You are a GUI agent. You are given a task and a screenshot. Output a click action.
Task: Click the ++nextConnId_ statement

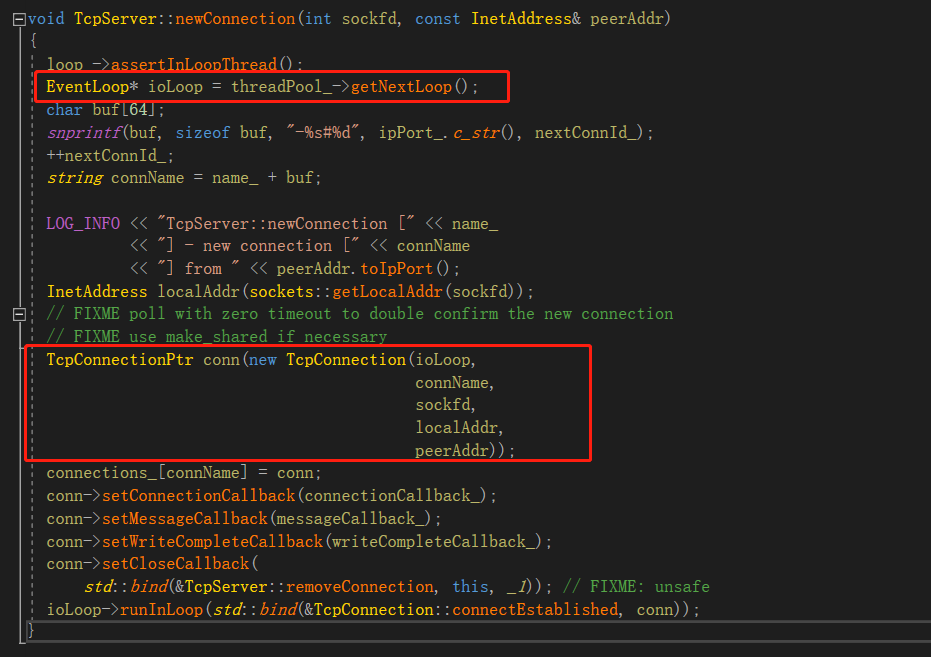[x=110, y=155]
